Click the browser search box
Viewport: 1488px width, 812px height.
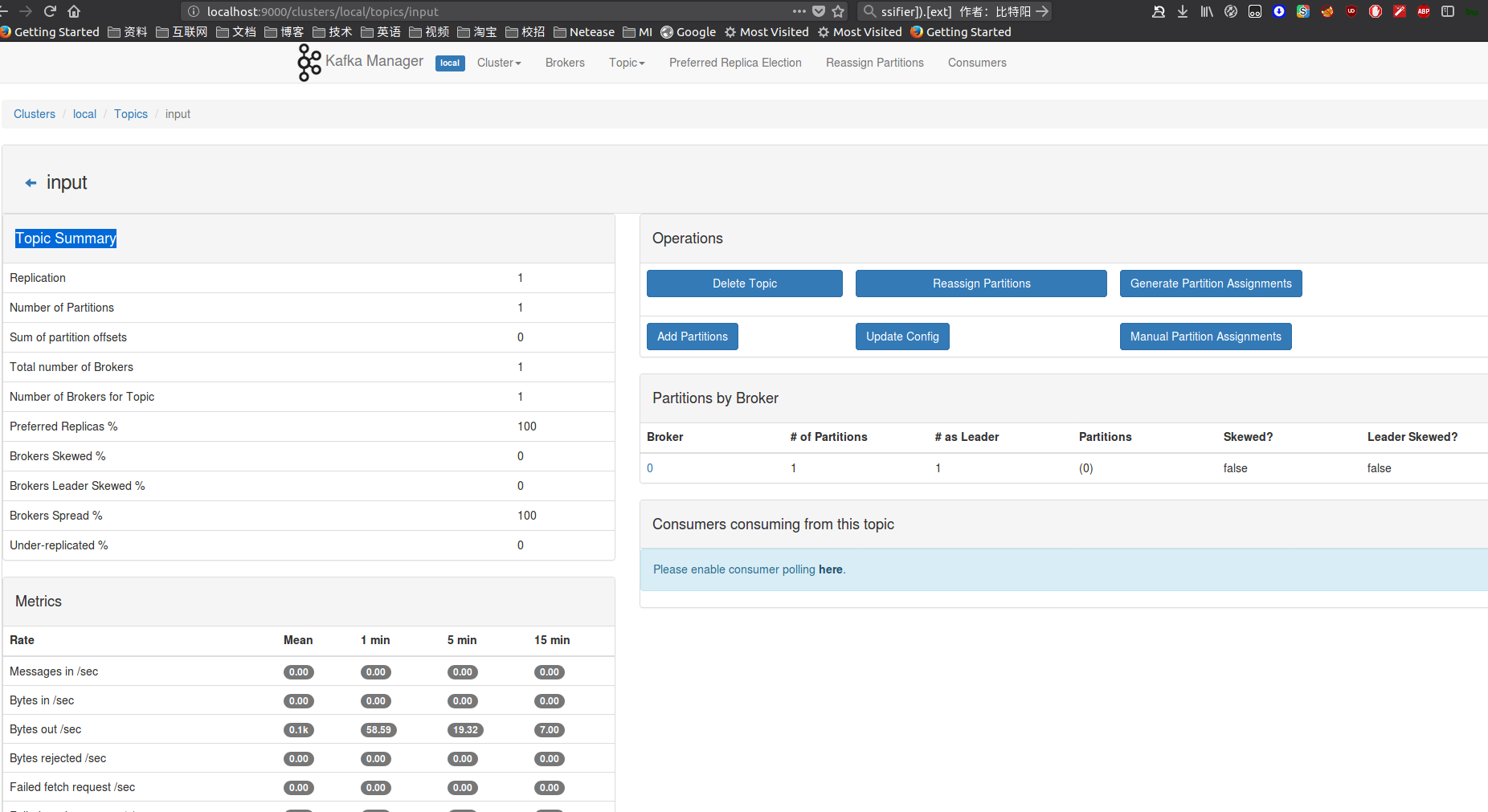point(955,11)
